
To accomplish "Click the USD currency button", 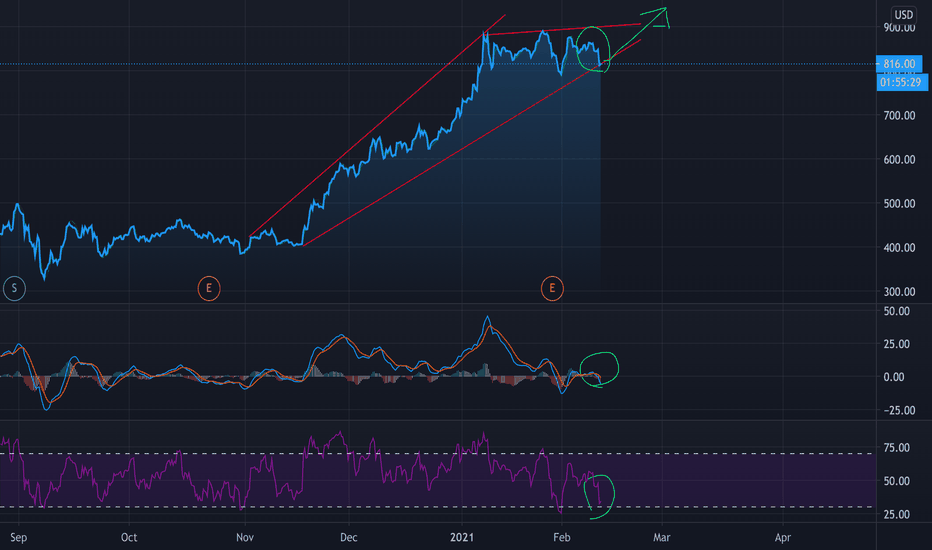I will pyautogui.click(x=903, y=15).
